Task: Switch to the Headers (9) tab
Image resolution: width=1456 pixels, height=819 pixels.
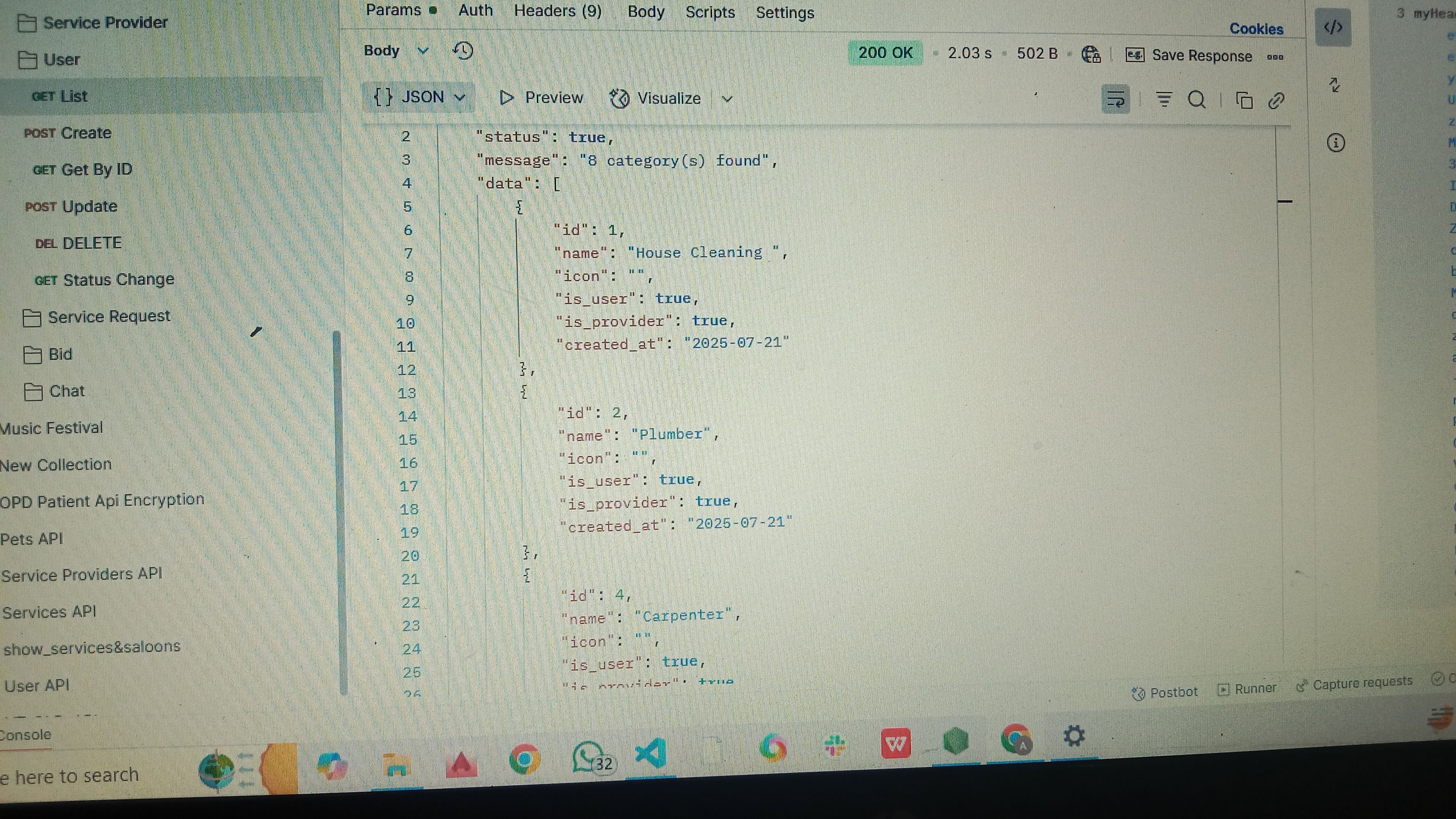Action: click(557, 11)
